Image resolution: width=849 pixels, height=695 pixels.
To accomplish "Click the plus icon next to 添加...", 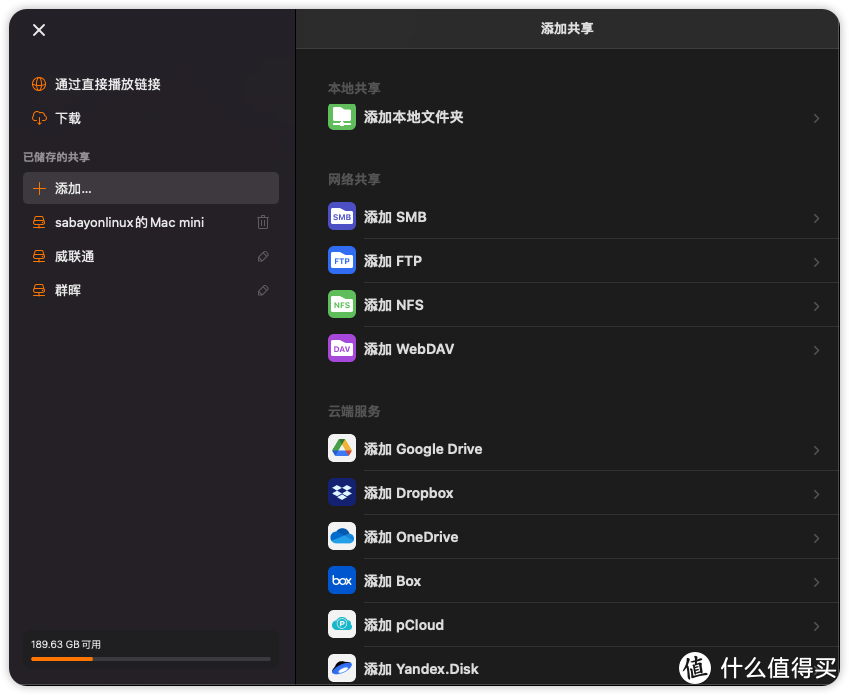I will (x=40, y=188).
